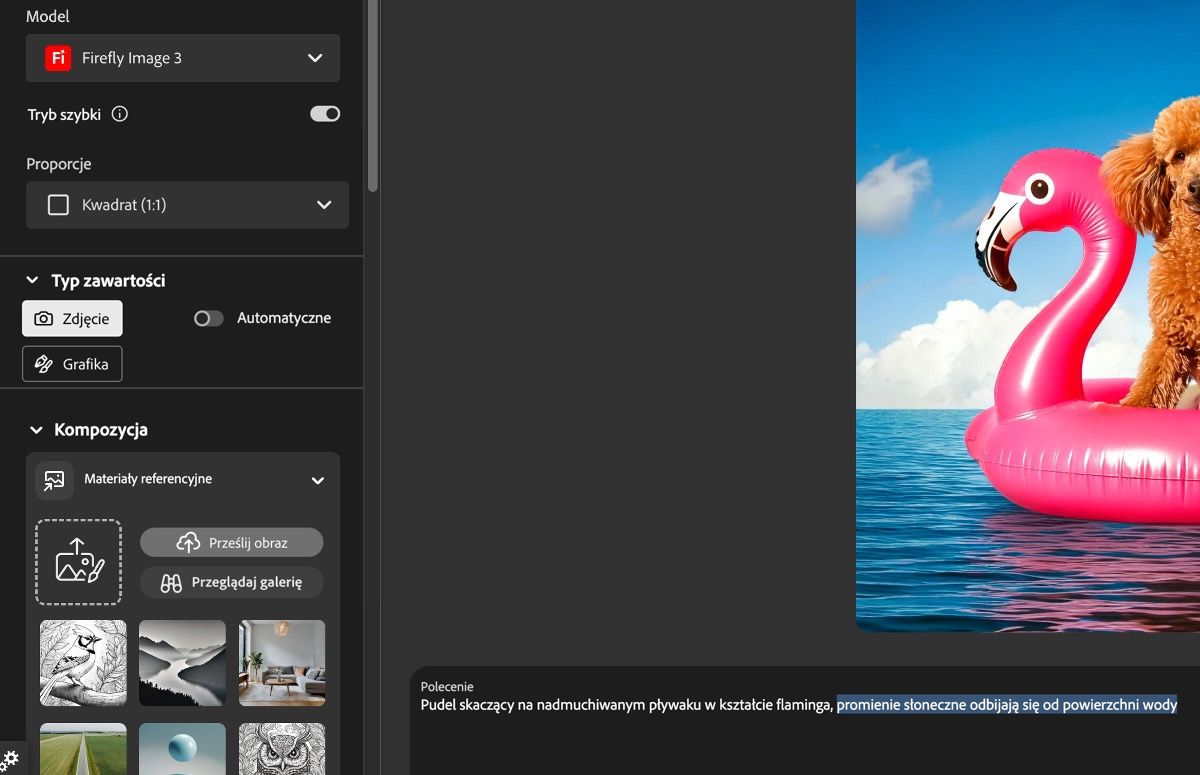Select the owl mandala reference thumbnail
Viewport: 1200px width, 775px height.
click(282, 749)
